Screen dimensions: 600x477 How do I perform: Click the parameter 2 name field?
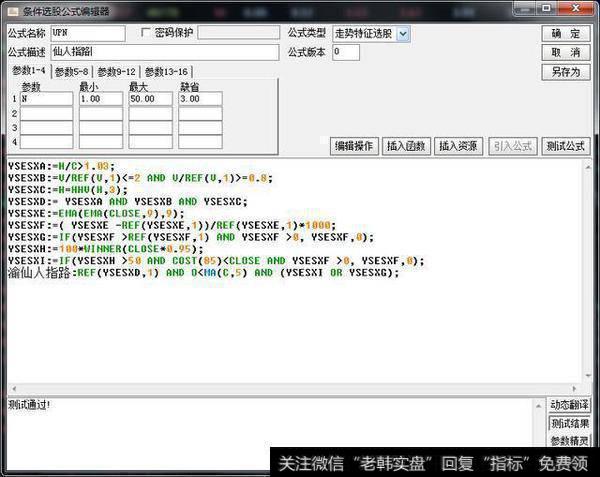point(46,114)
